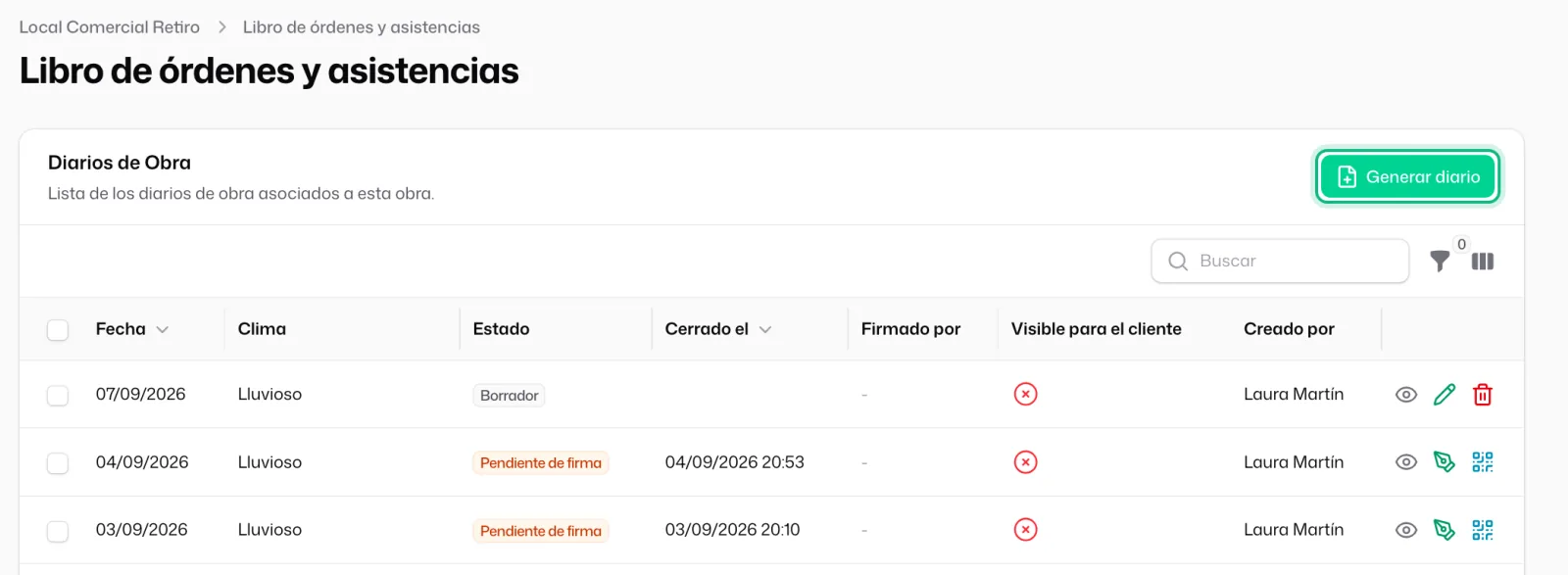Delete the 07/09/2026 diary entry
This screenshot has width=1568, height=575.
(x=1483, y=395)
